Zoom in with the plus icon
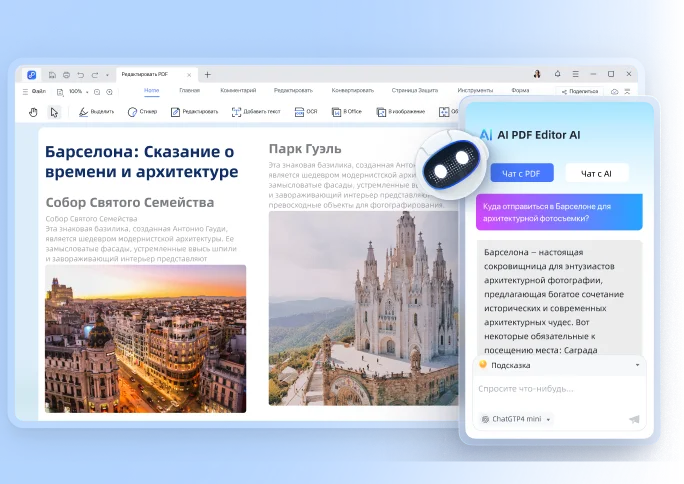 coord(109,92)
